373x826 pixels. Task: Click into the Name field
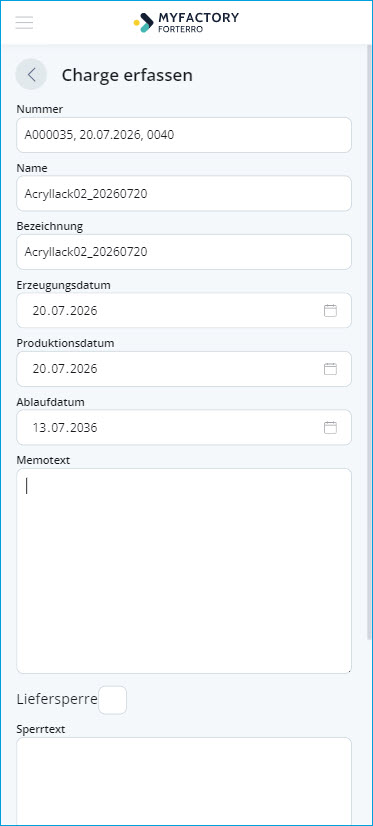pos(184,194)
